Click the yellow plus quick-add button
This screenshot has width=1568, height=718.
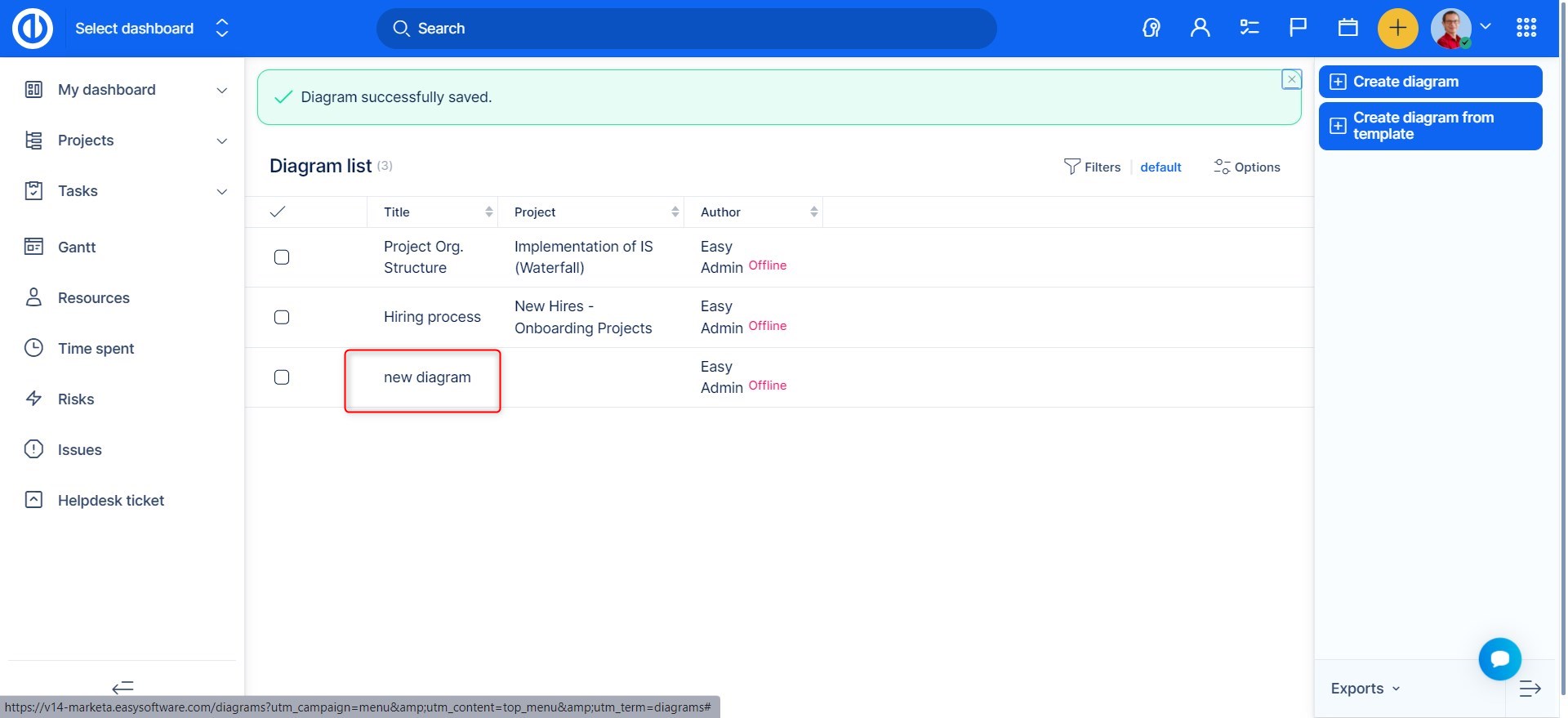[1397, 29]
